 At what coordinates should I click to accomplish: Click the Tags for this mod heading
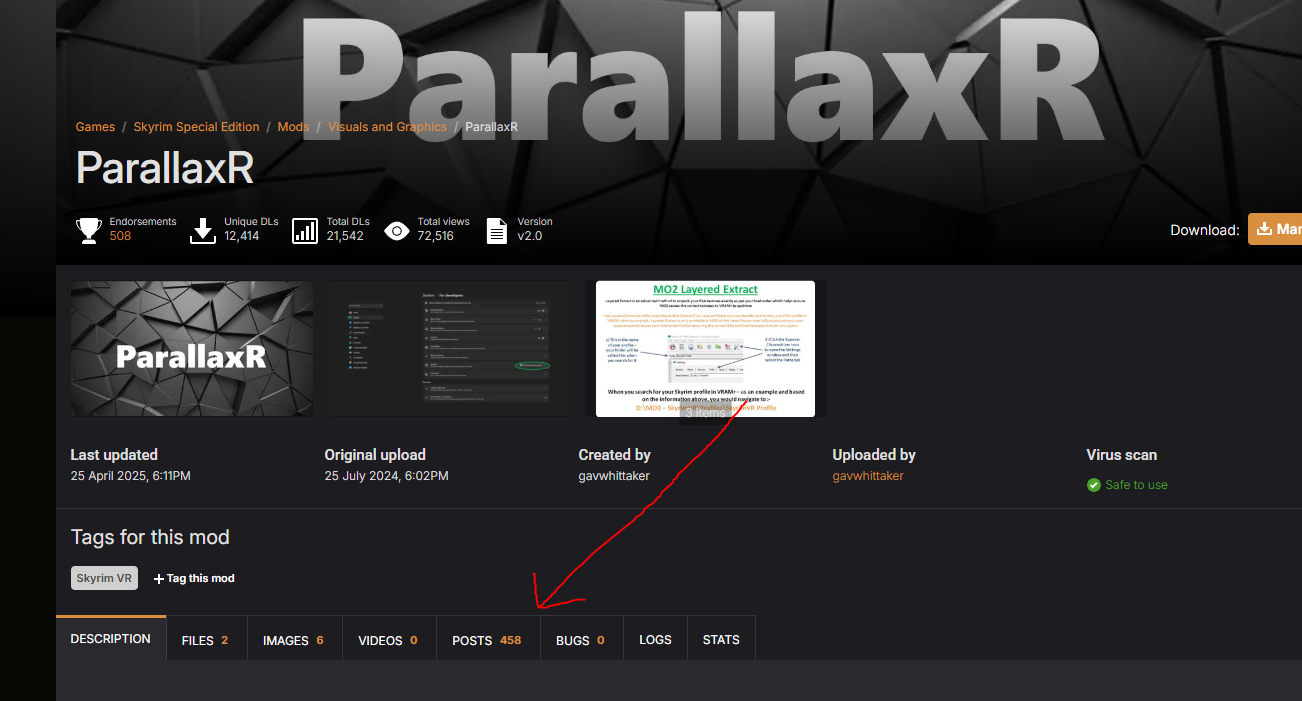tap(150, 537)
